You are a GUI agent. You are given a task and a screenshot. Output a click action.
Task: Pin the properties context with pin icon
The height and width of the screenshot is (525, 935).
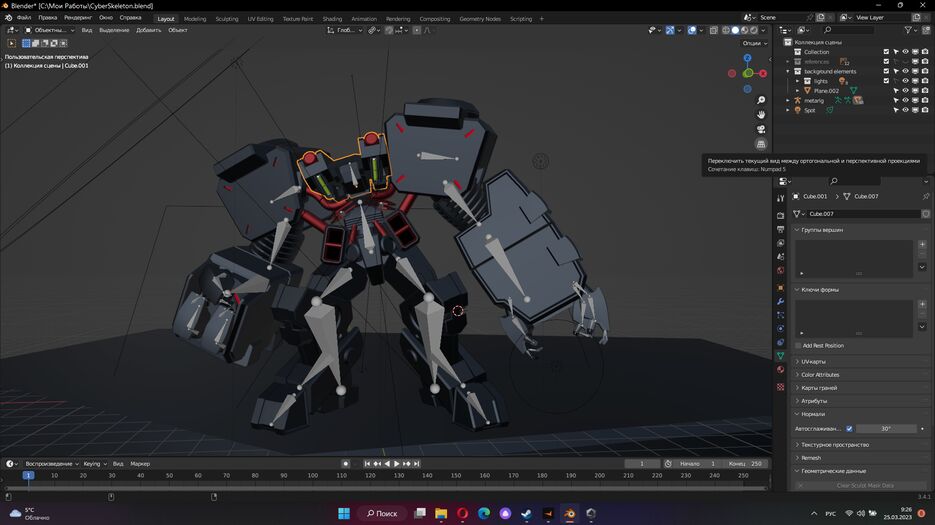(x=925, y=196)
